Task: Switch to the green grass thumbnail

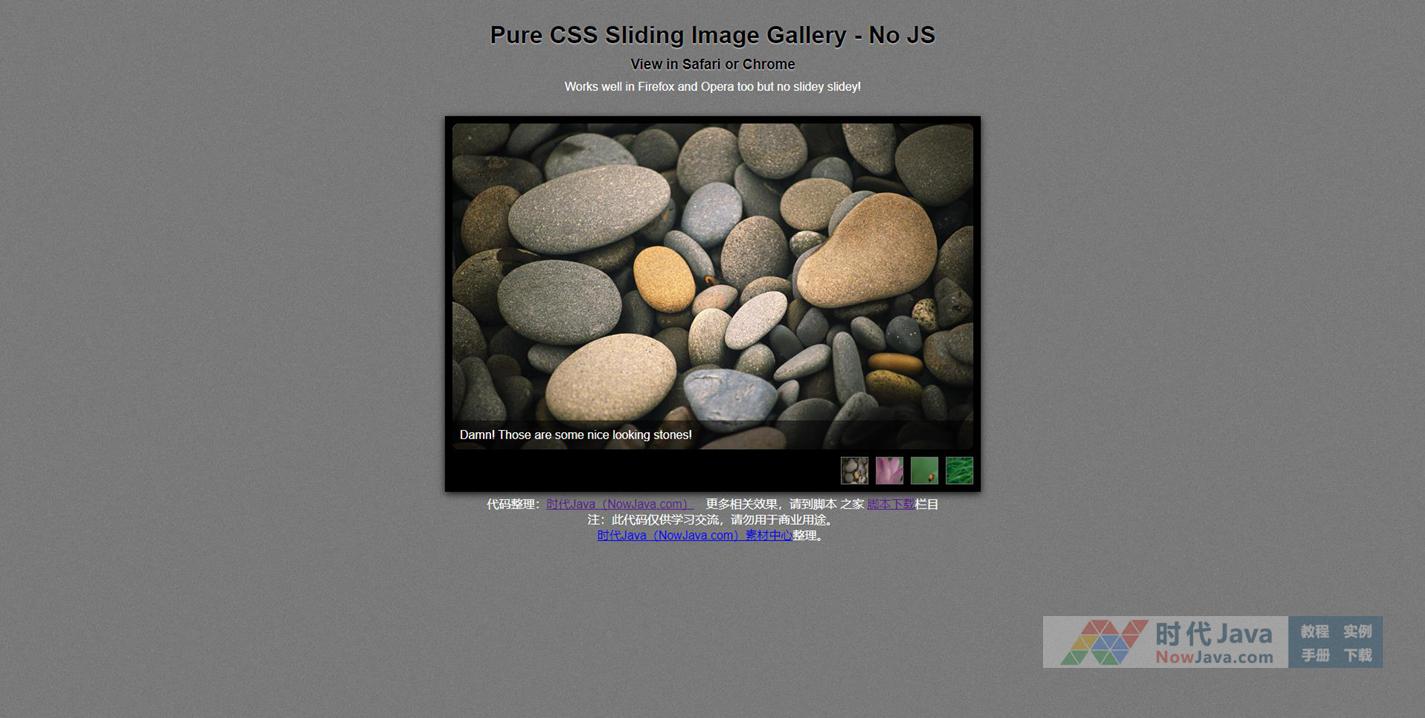Action: click(959, 470)
